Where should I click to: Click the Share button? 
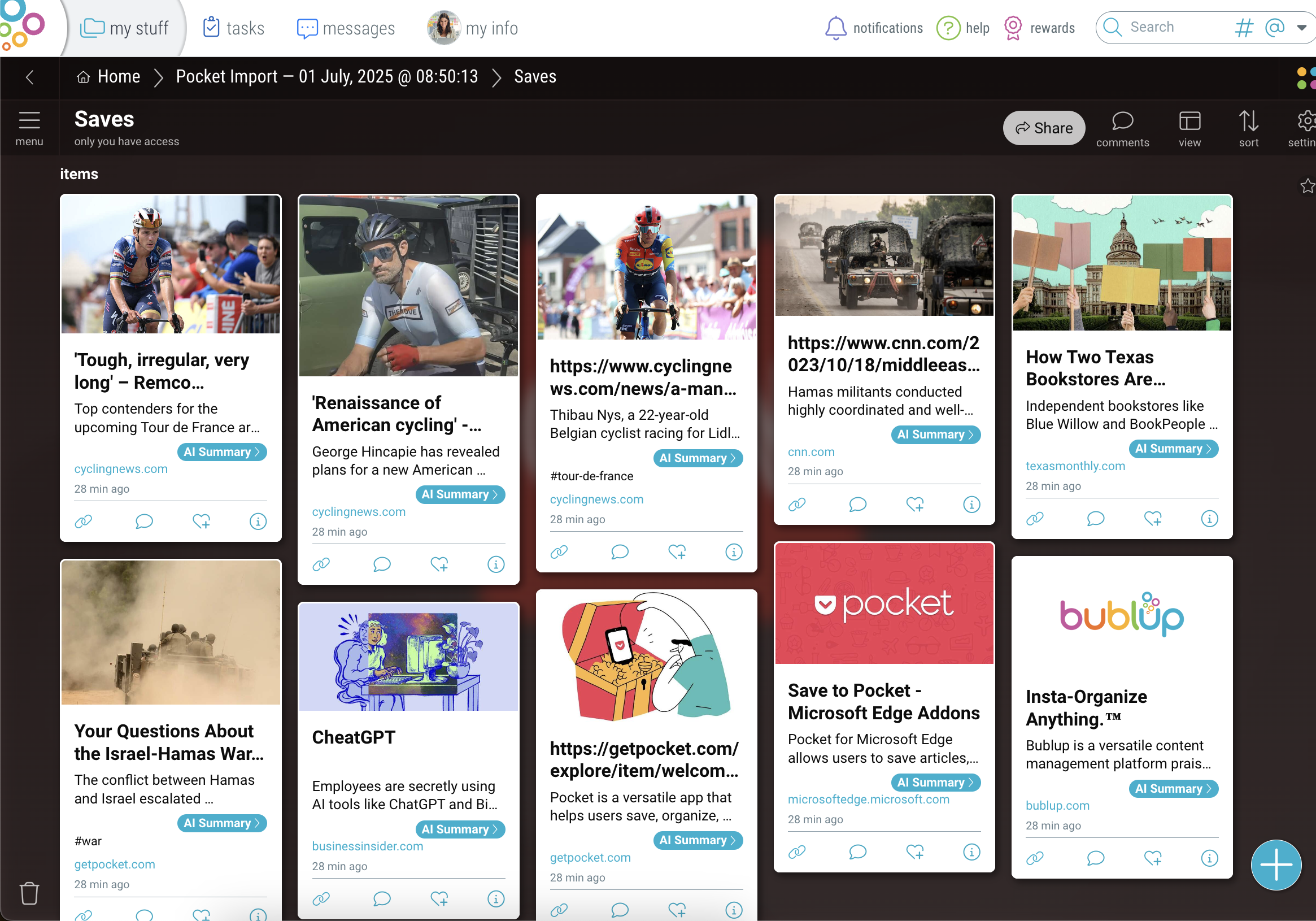pos(1044,128)
